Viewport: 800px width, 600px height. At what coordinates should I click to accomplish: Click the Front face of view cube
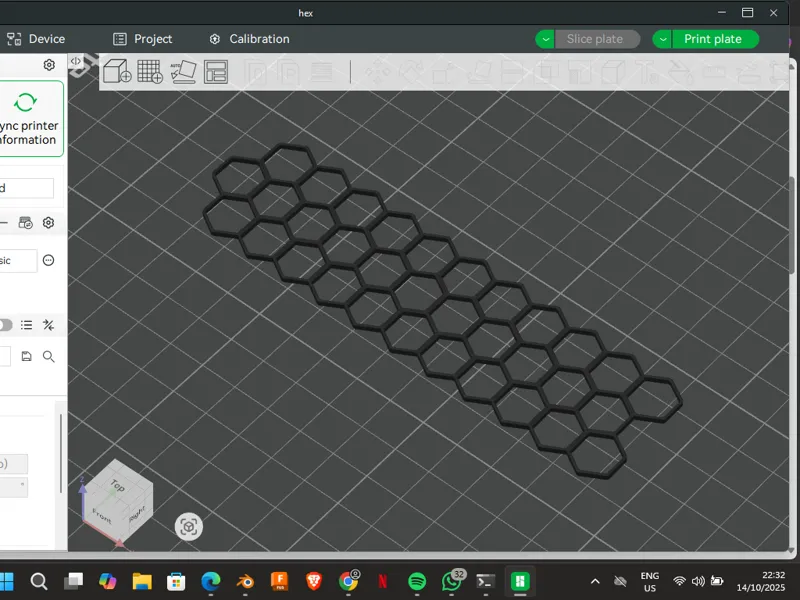point(102,516)
